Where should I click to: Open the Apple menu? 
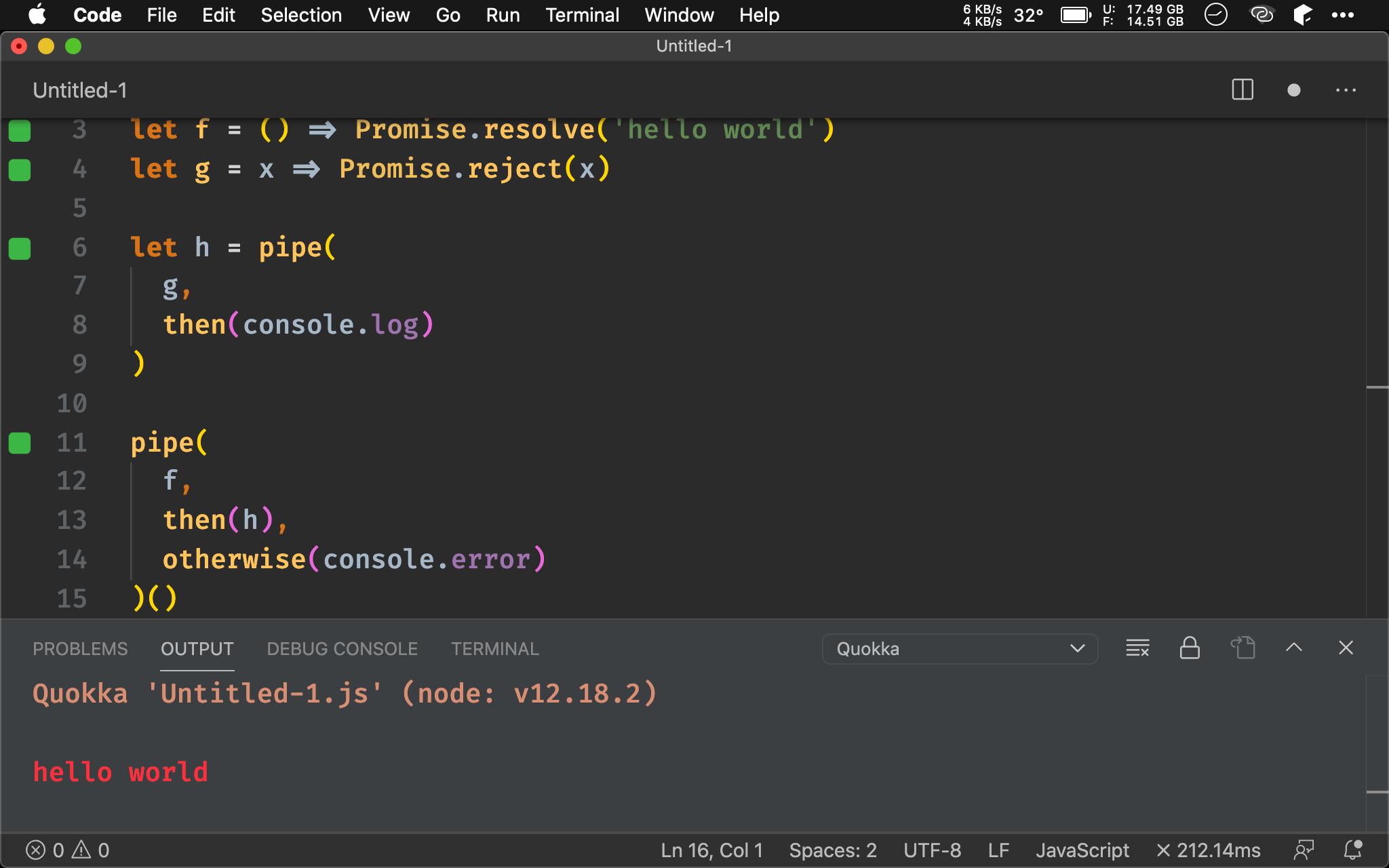click(x=37, y=15)
